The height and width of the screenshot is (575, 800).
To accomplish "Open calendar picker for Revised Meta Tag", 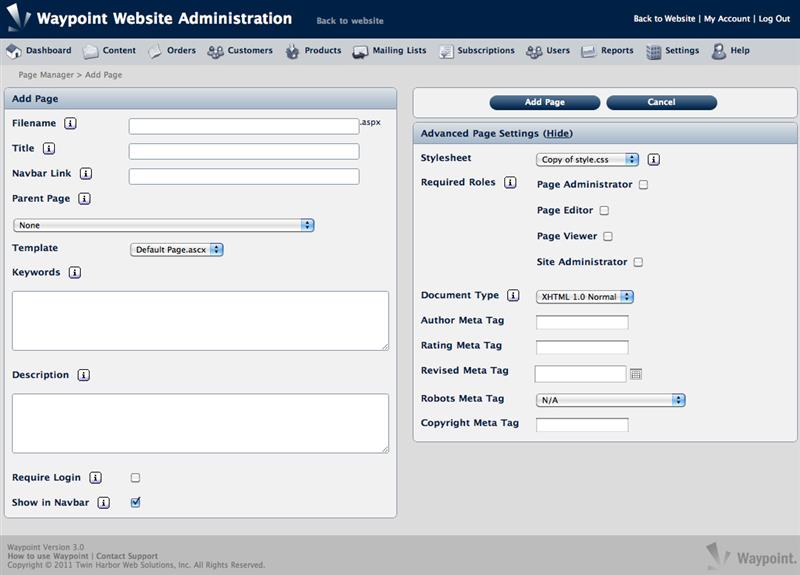I will point(636,374).
